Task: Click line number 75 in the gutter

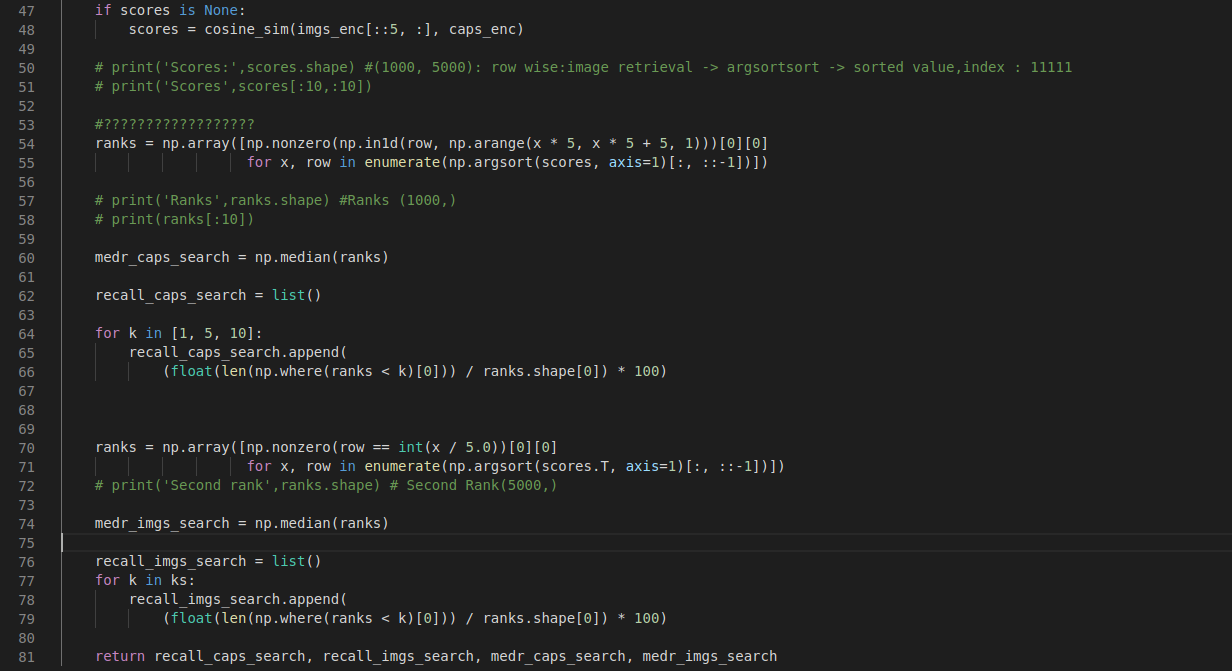Action: click(26, 542)
